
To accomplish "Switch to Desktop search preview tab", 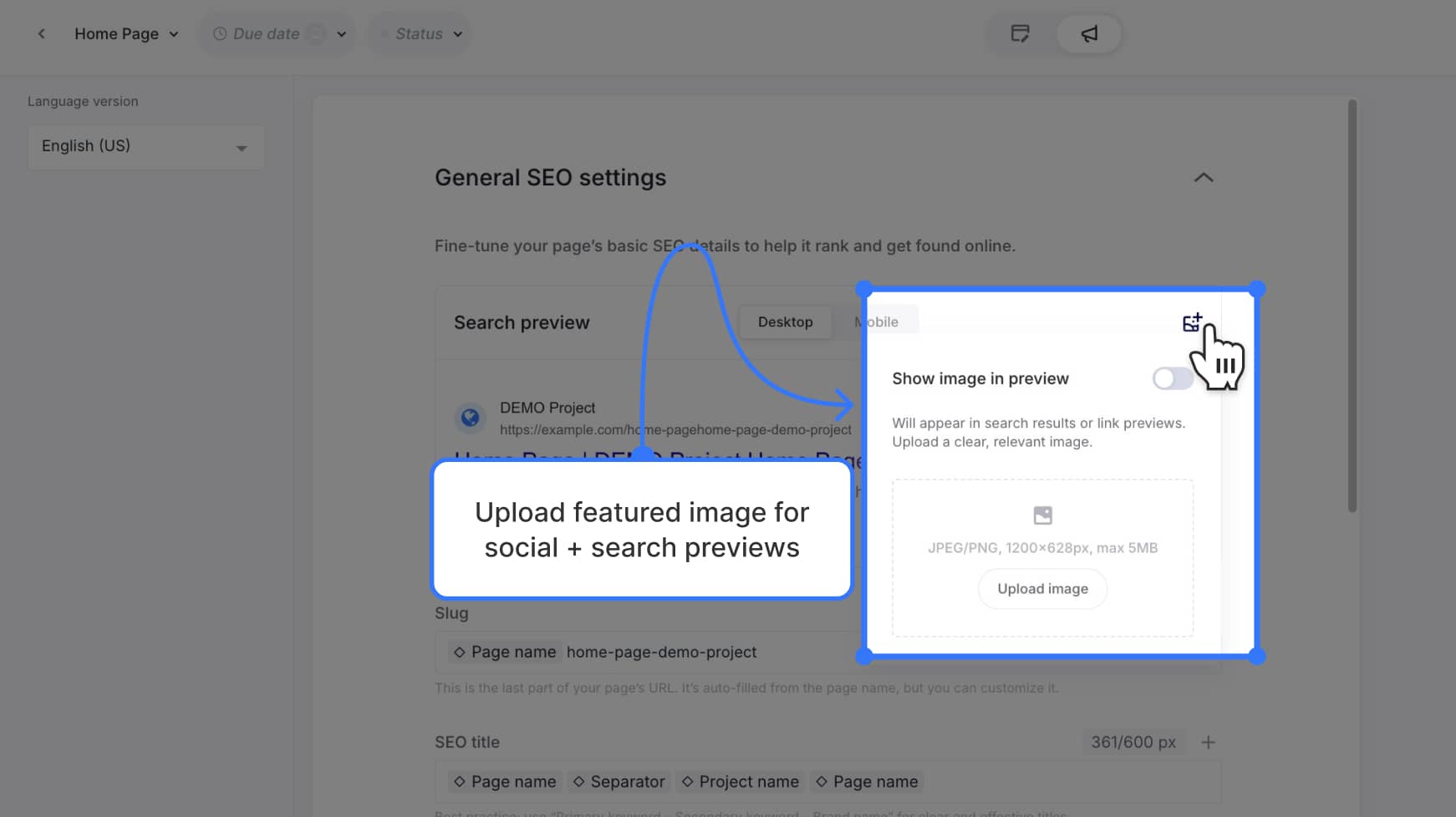I will [785, 322].
